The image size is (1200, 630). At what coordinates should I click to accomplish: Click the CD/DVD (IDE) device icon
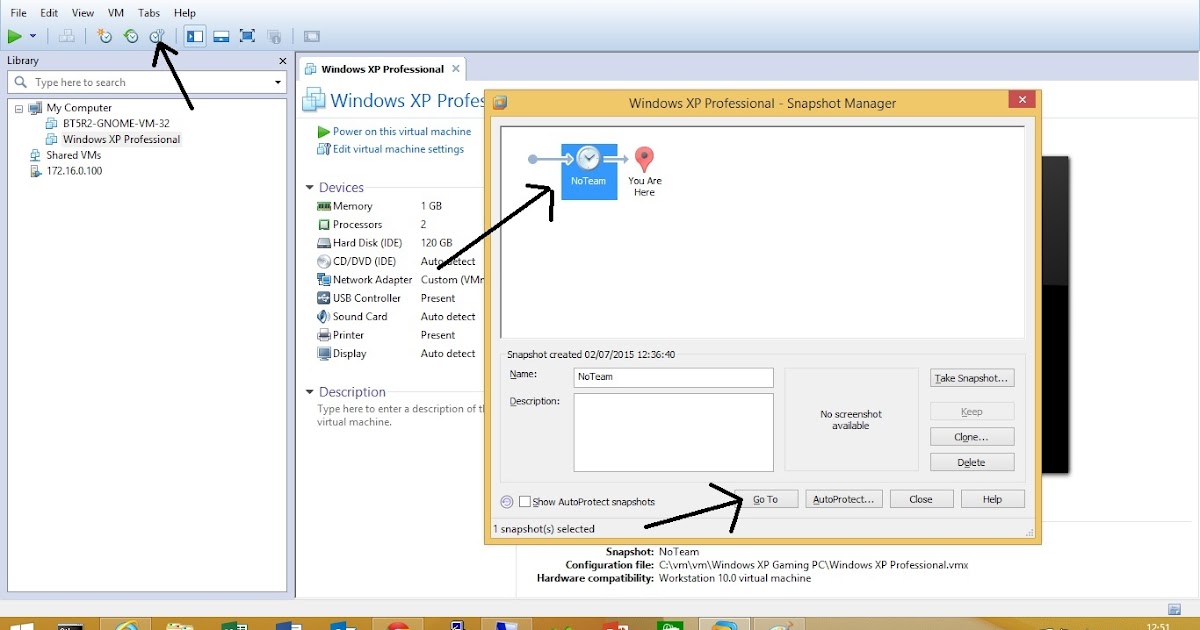click(324, 262)
